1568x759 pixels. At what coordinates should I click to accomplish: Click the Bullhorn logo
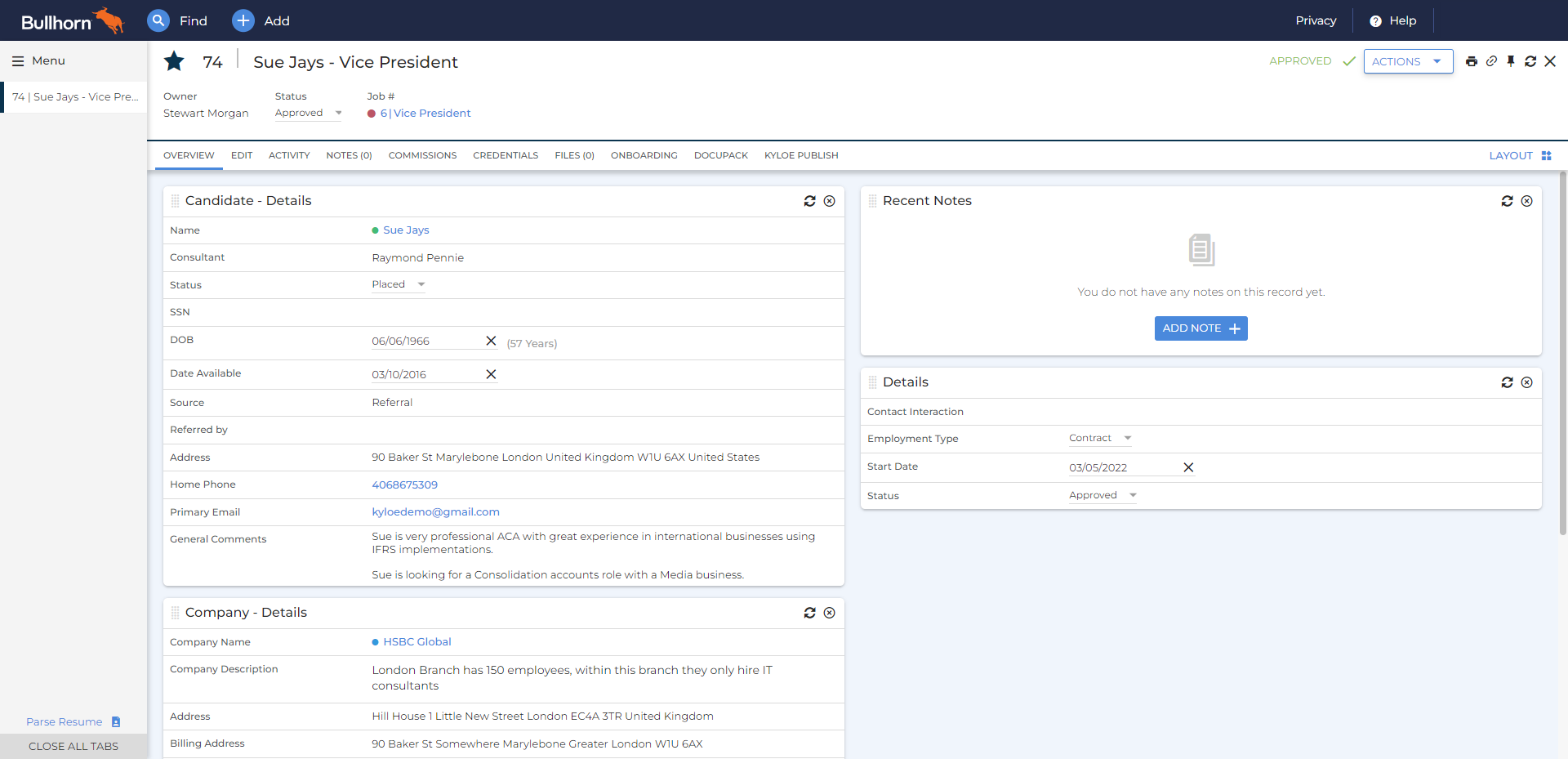72,20
